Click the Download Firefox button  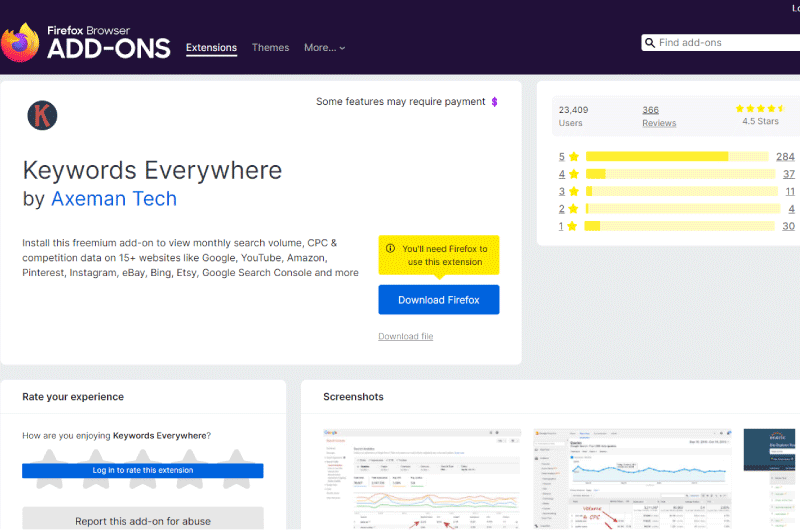tap(439, 300)
